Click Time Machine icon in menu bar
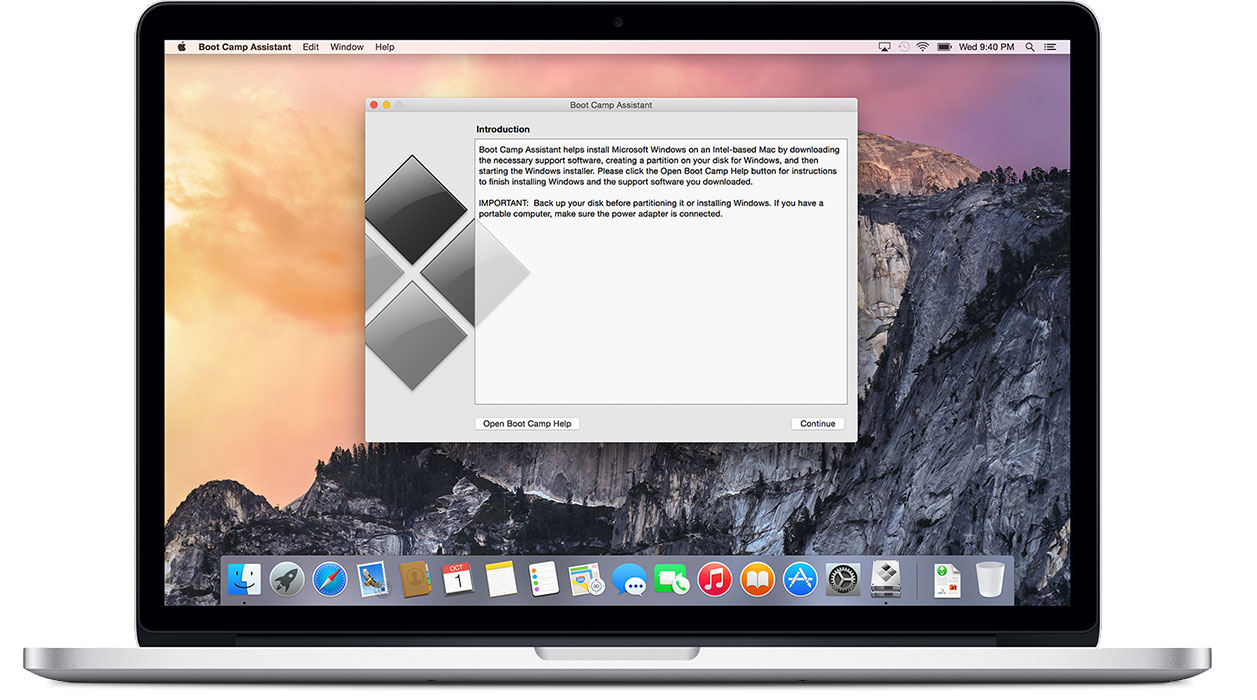 pyautogui.click(x=903, y=47)
